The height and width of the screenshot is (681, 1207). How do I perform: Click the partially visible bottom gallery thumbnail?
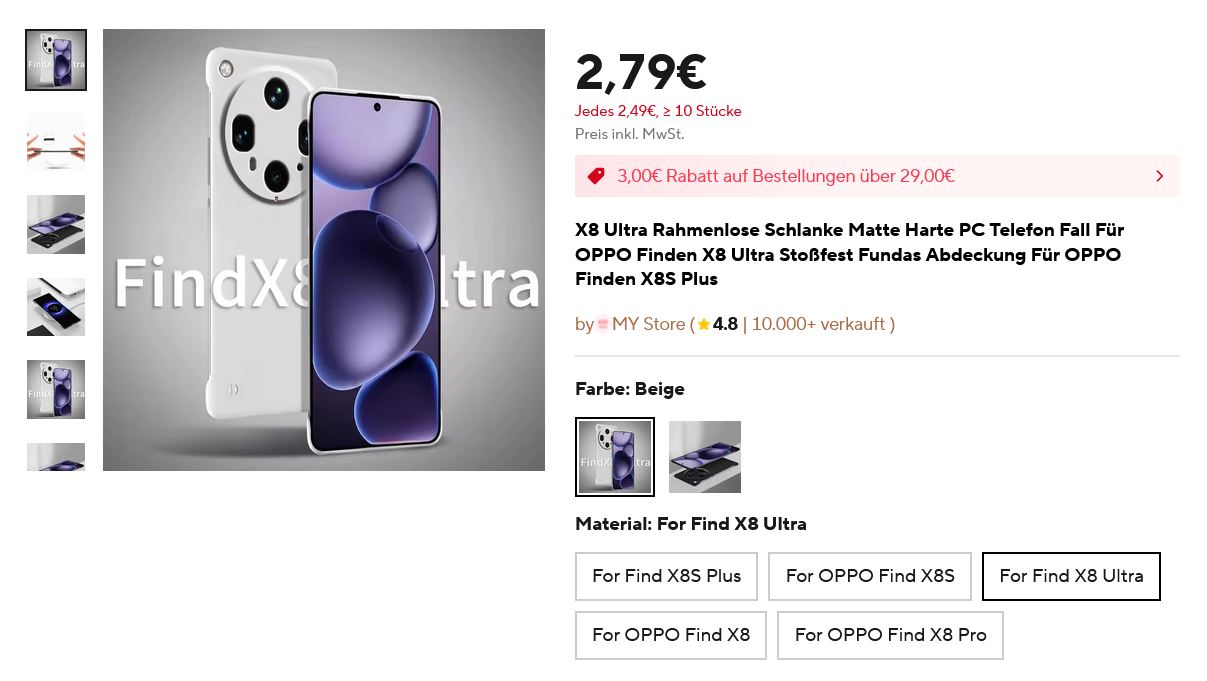56,457
